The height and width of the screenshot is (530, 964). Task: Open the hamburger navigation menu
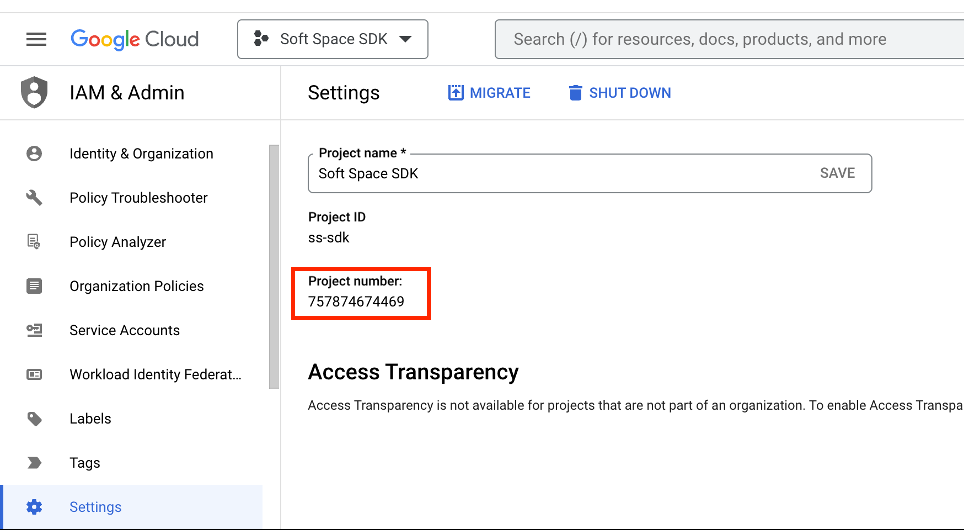[36, 39]
